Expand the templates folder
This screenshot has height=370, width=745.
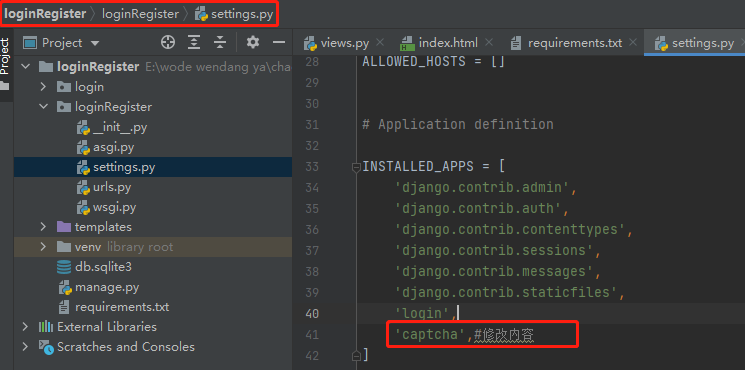[x=43, y=227]
